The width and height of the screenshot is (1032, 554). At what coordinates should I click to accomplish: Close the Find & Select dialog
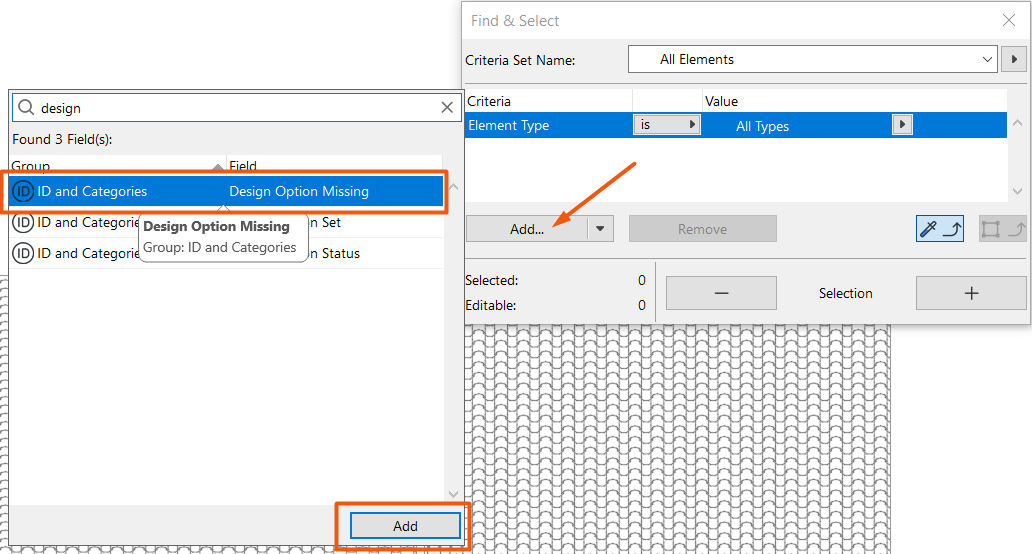1009,20
